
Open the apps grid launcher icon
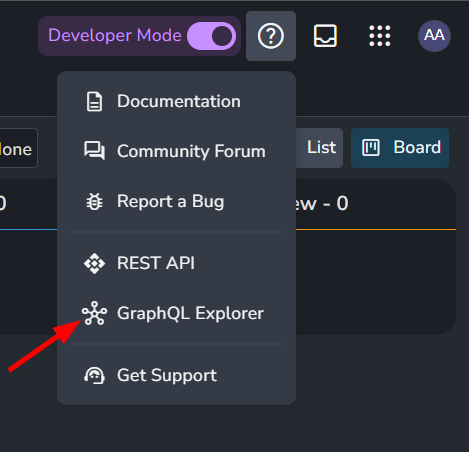coord(380,36)
